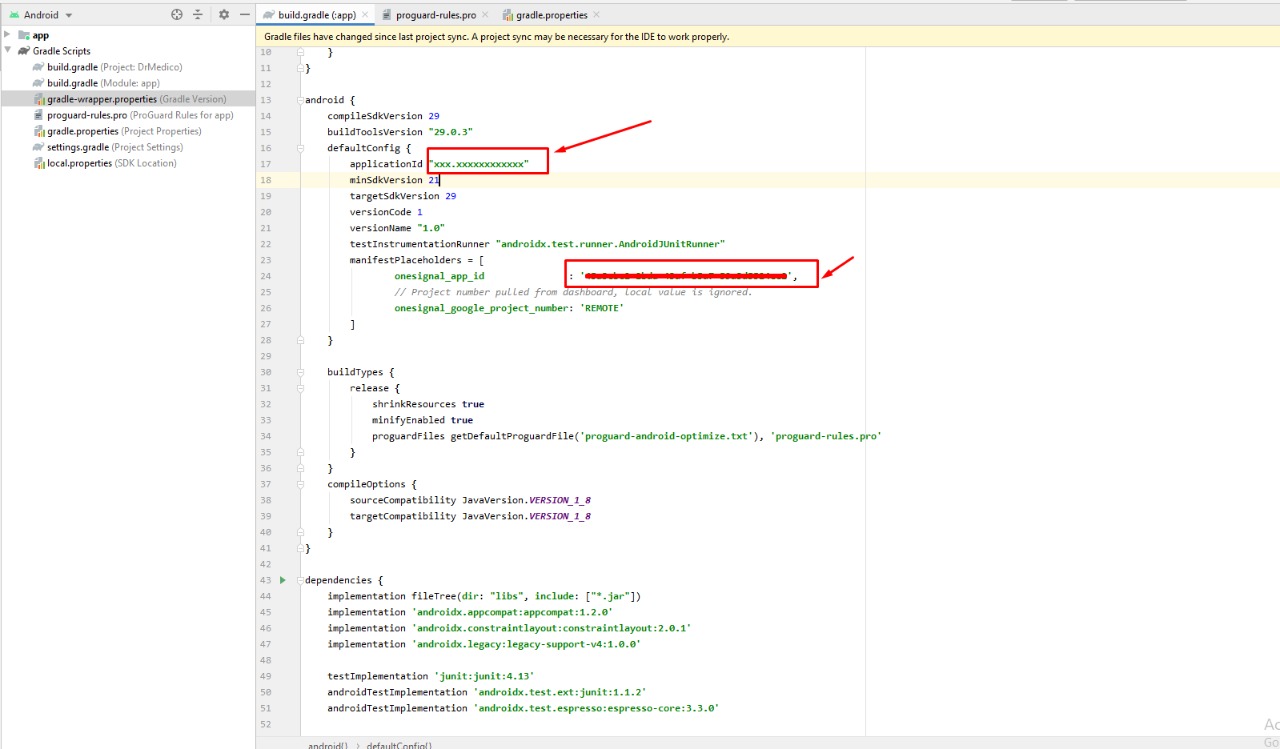This screenshot has height=749, width=1280.
Task: Switch to the proguard-rules.pro tab
Action: pos(435,15)
